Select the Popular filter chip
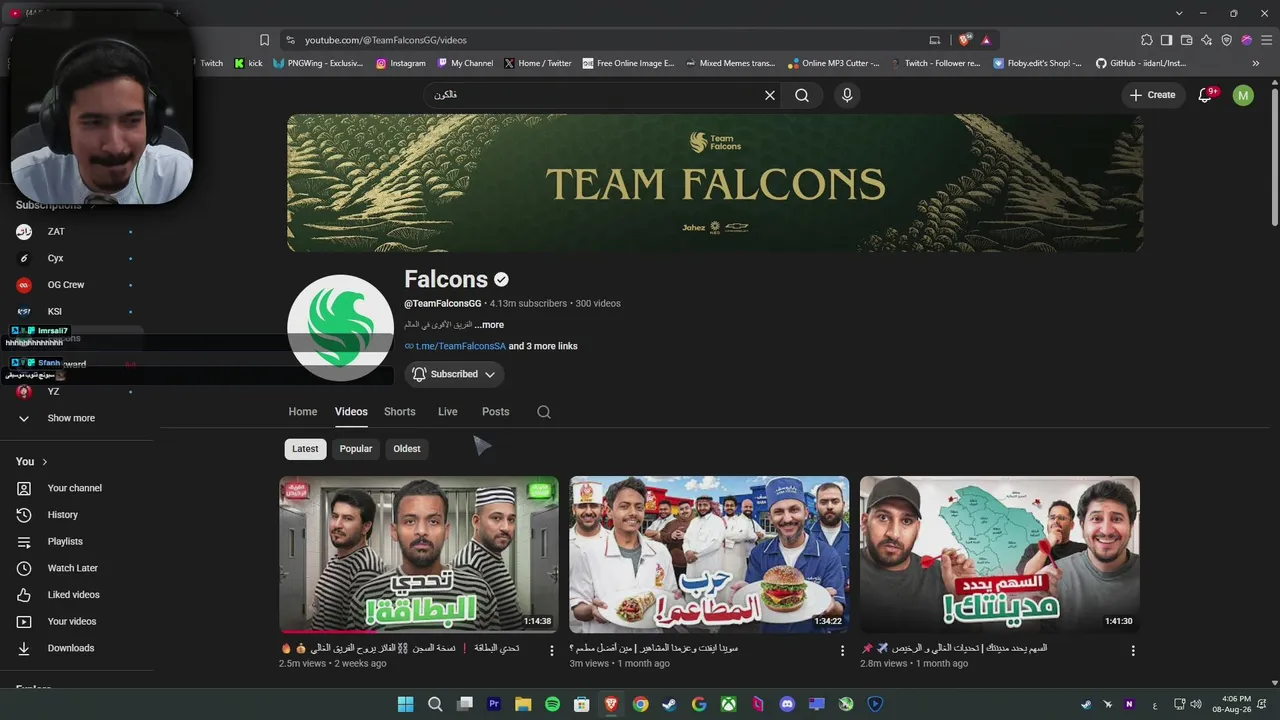Viewport: 1280px width, 720px height. [x=356, y=449]
